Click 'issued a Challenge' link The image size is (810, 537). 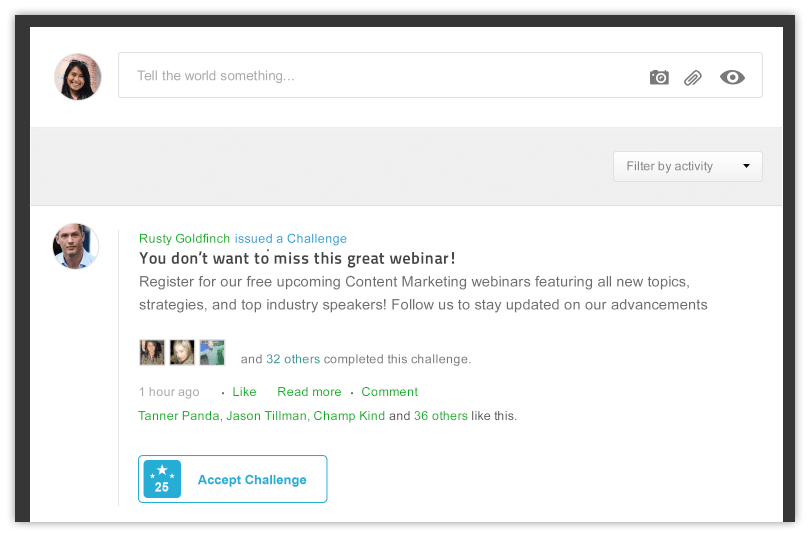coord(290,239)
